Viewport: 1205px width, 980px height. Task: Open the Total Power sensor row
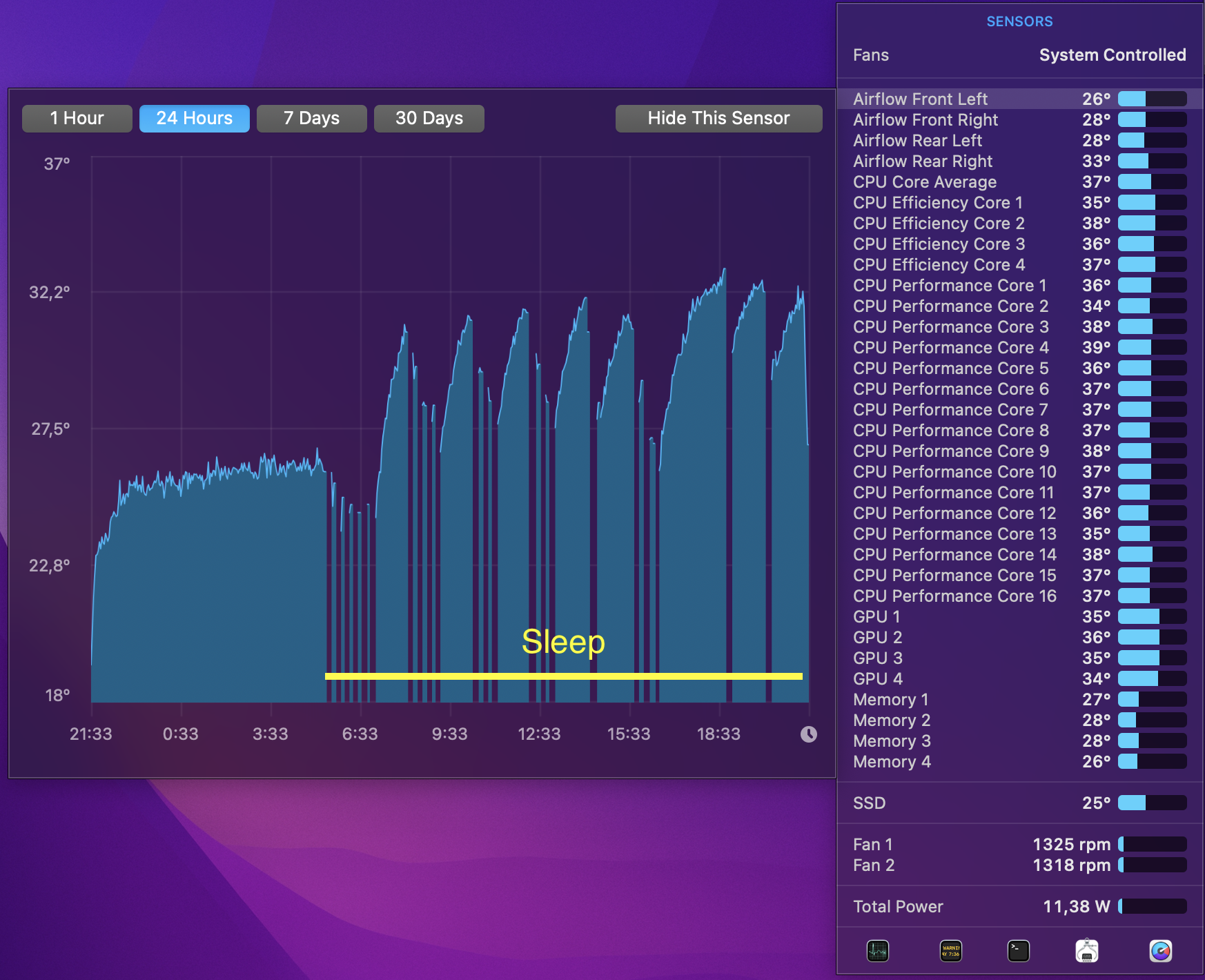(1019, 906)
